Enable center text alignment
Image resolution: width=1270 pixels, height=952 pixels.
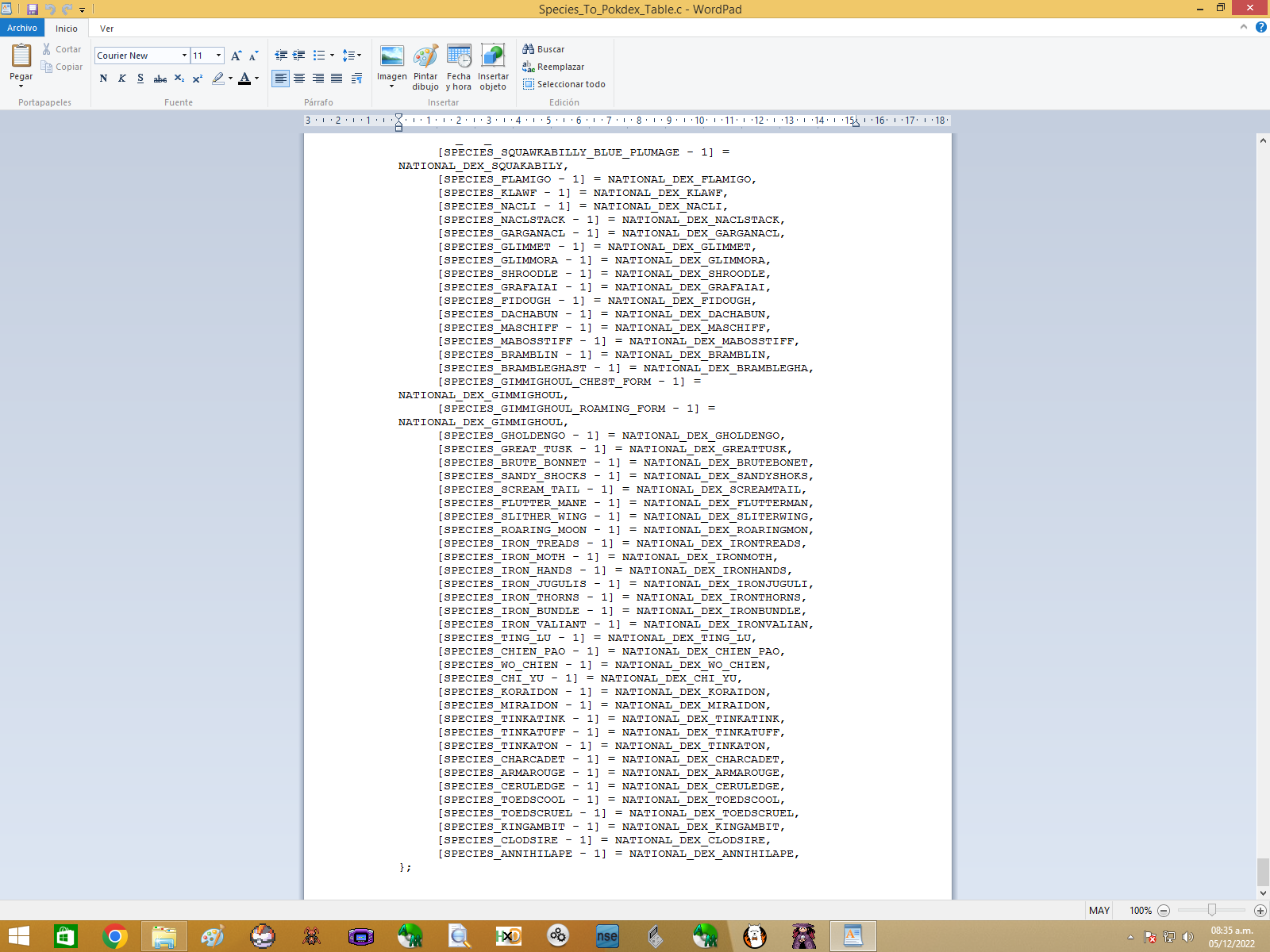point(299,79)
